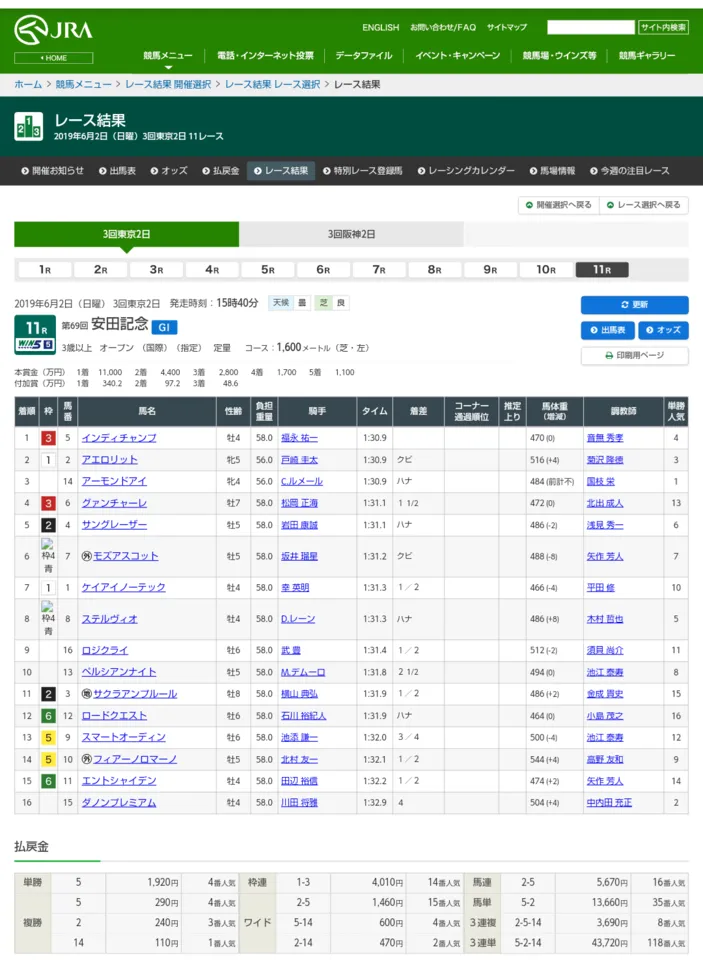Open お問い合わせ/FAQ link
Screen dimensions: 703x960
(443, 28)
